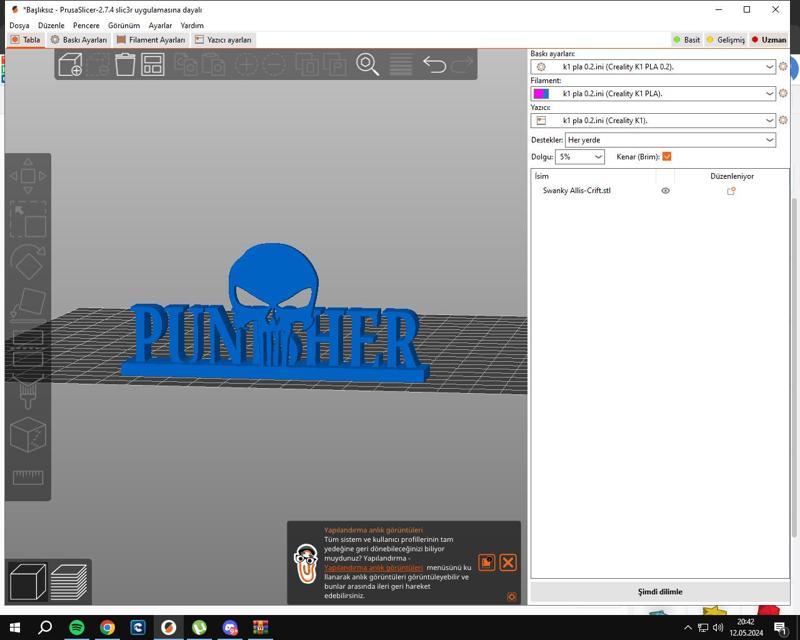
Task: Open Spotify from the taskbar
Action: click(x=77, y=627)
